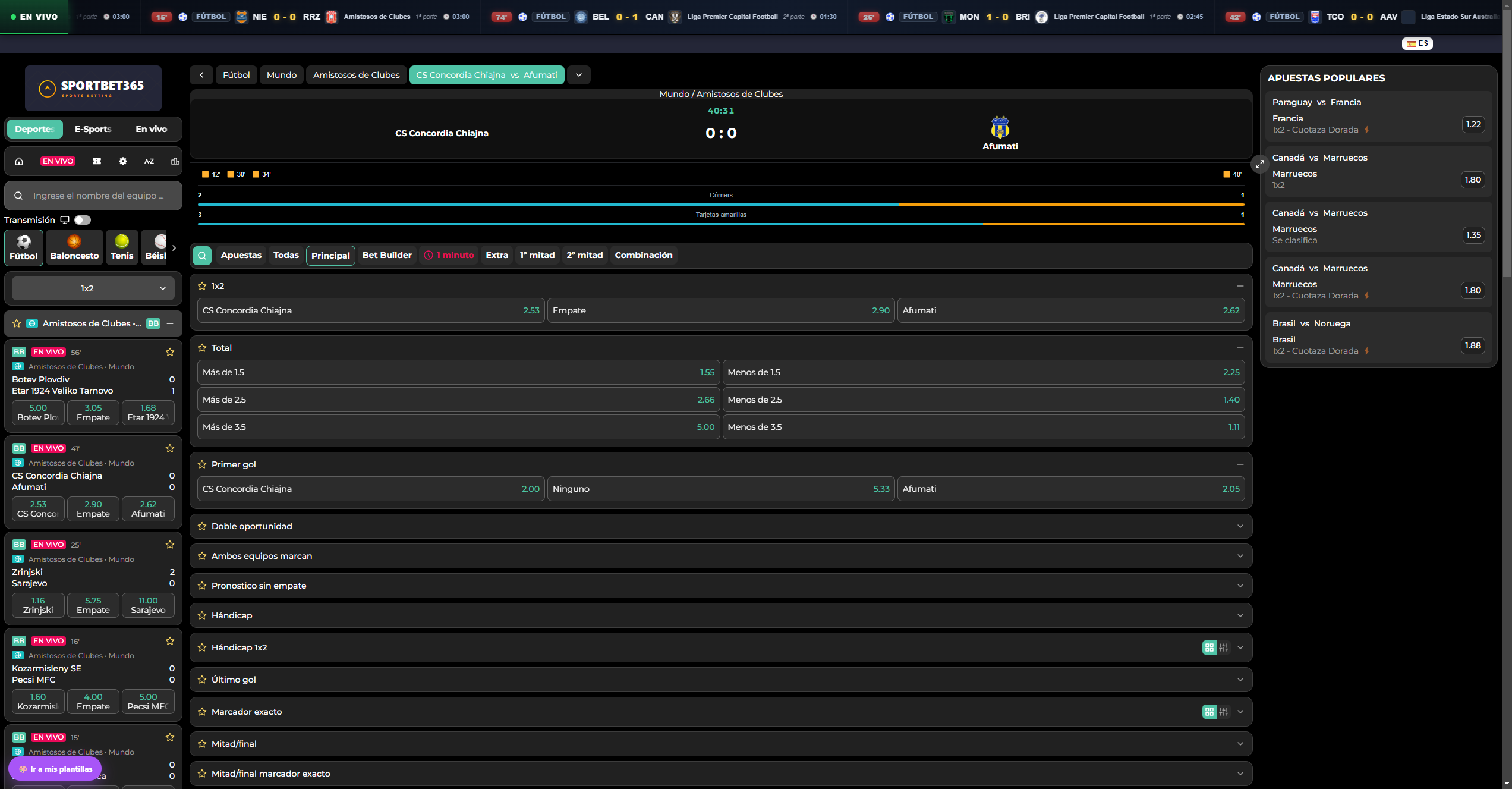This screenshot has height=789, width=1512.
Task: Open the Ir a mis plantillas button
Action: 55,769
